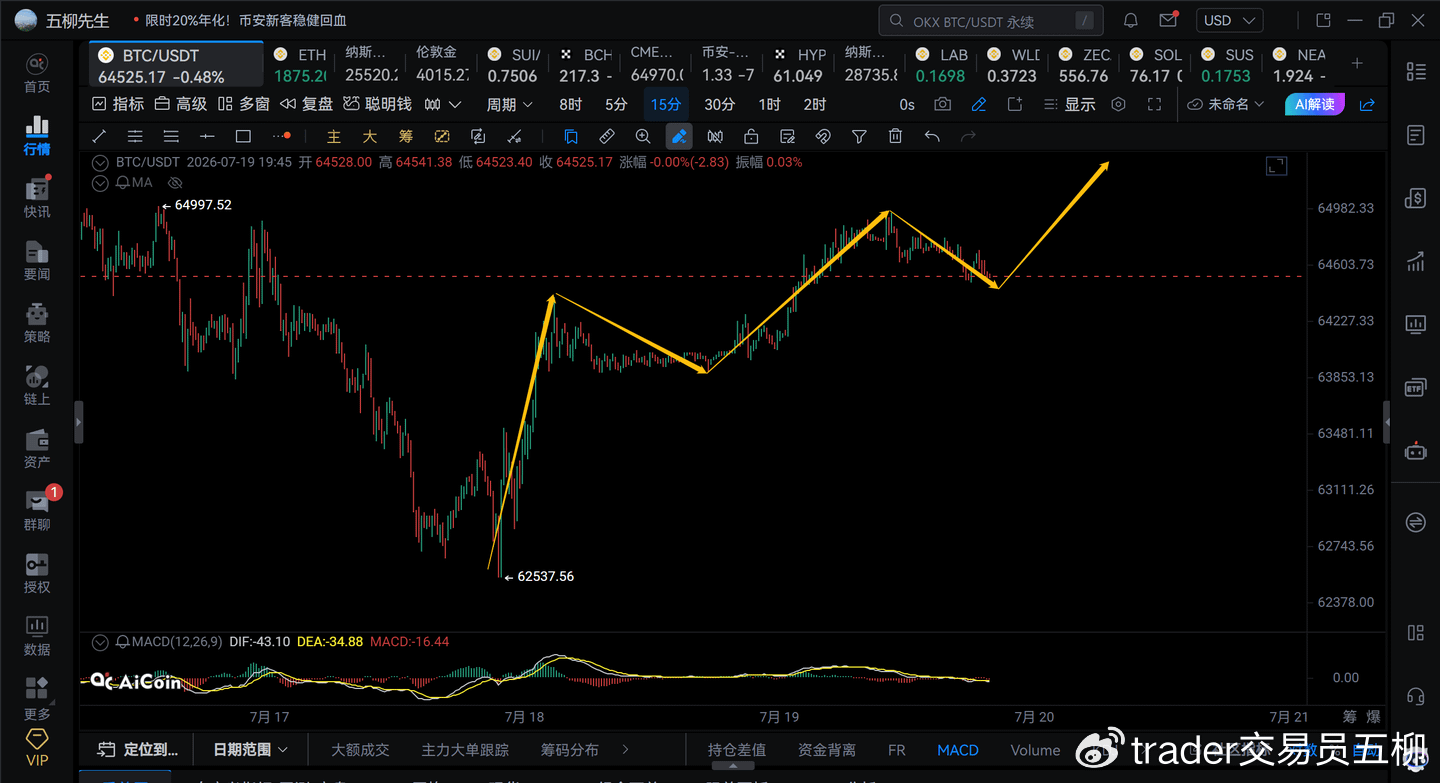Show more bottom tabs with arrow
The width and height of the screenshot is (1440, 783).
(626, 749)
